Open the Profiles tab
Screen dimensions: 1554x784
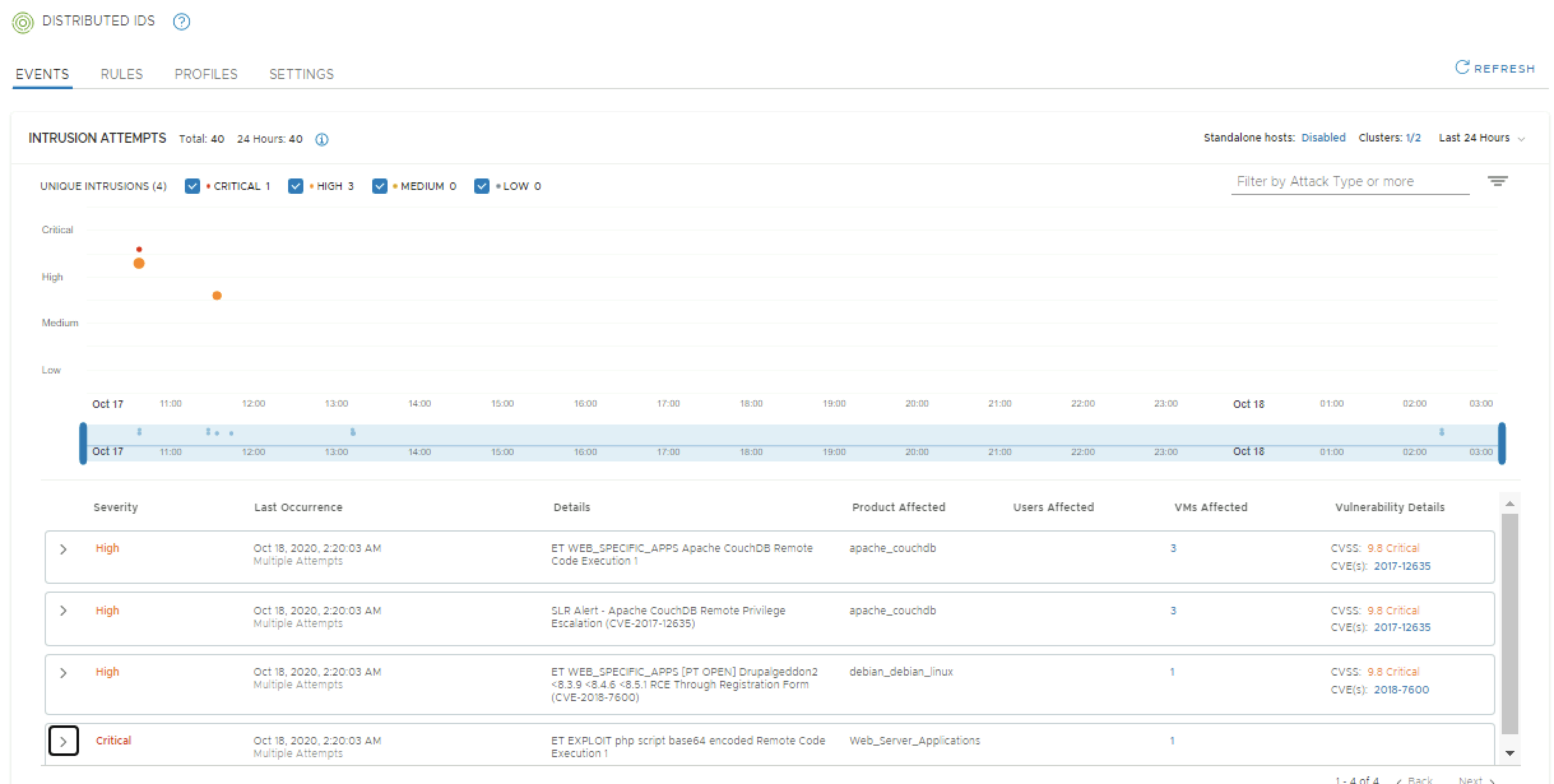(206, 74)
